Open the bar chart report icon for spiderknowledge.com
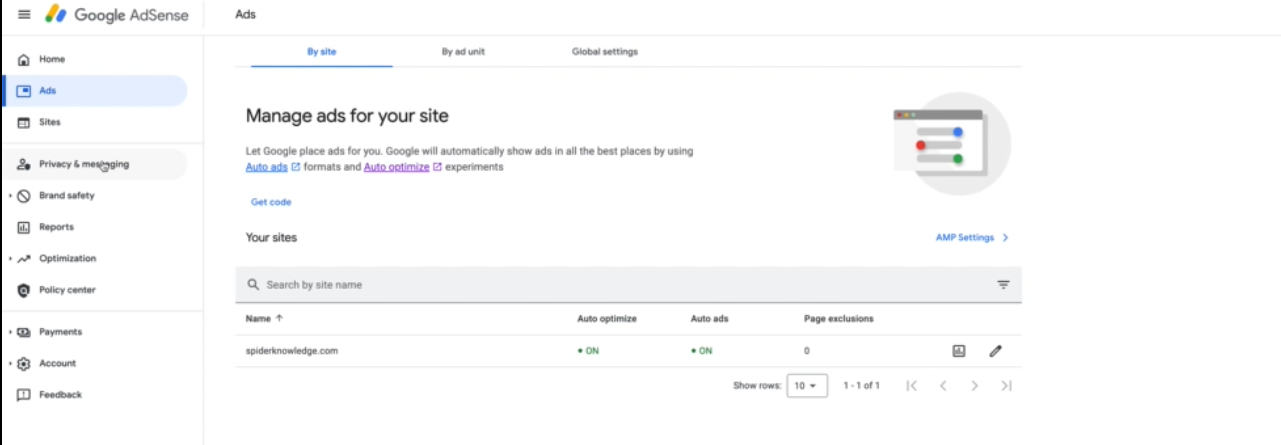Viewport: 1281px width, 445px height. 959,351
